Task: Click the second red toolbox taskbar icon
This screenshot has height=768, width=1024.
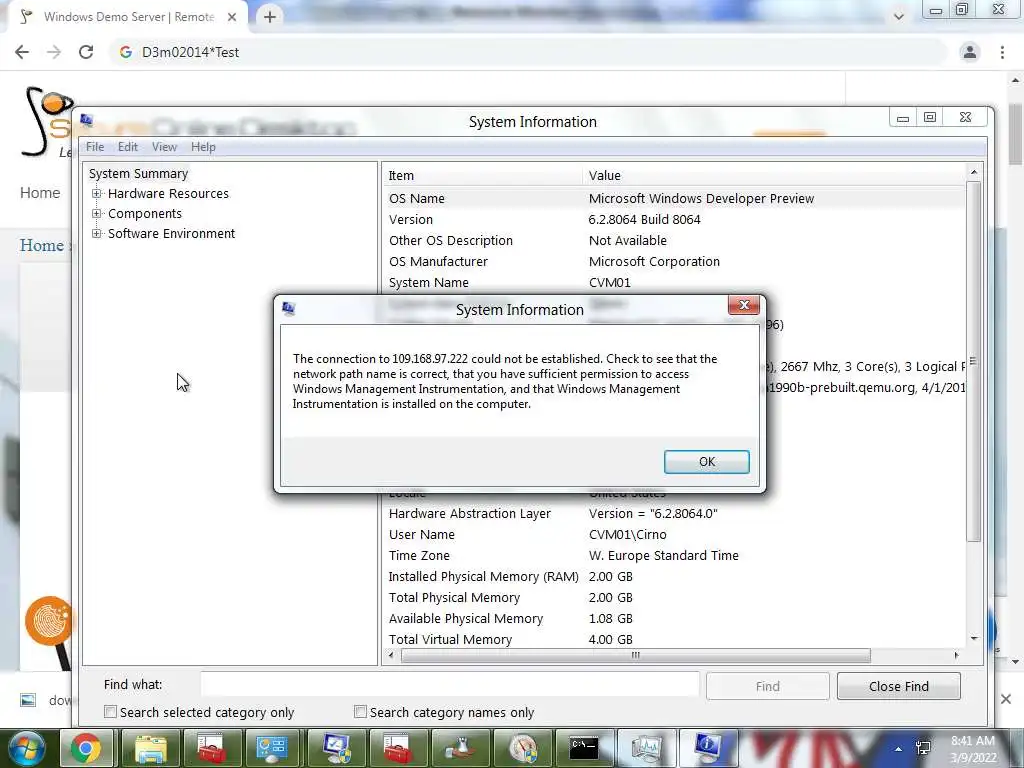Action: coord(396,748)
